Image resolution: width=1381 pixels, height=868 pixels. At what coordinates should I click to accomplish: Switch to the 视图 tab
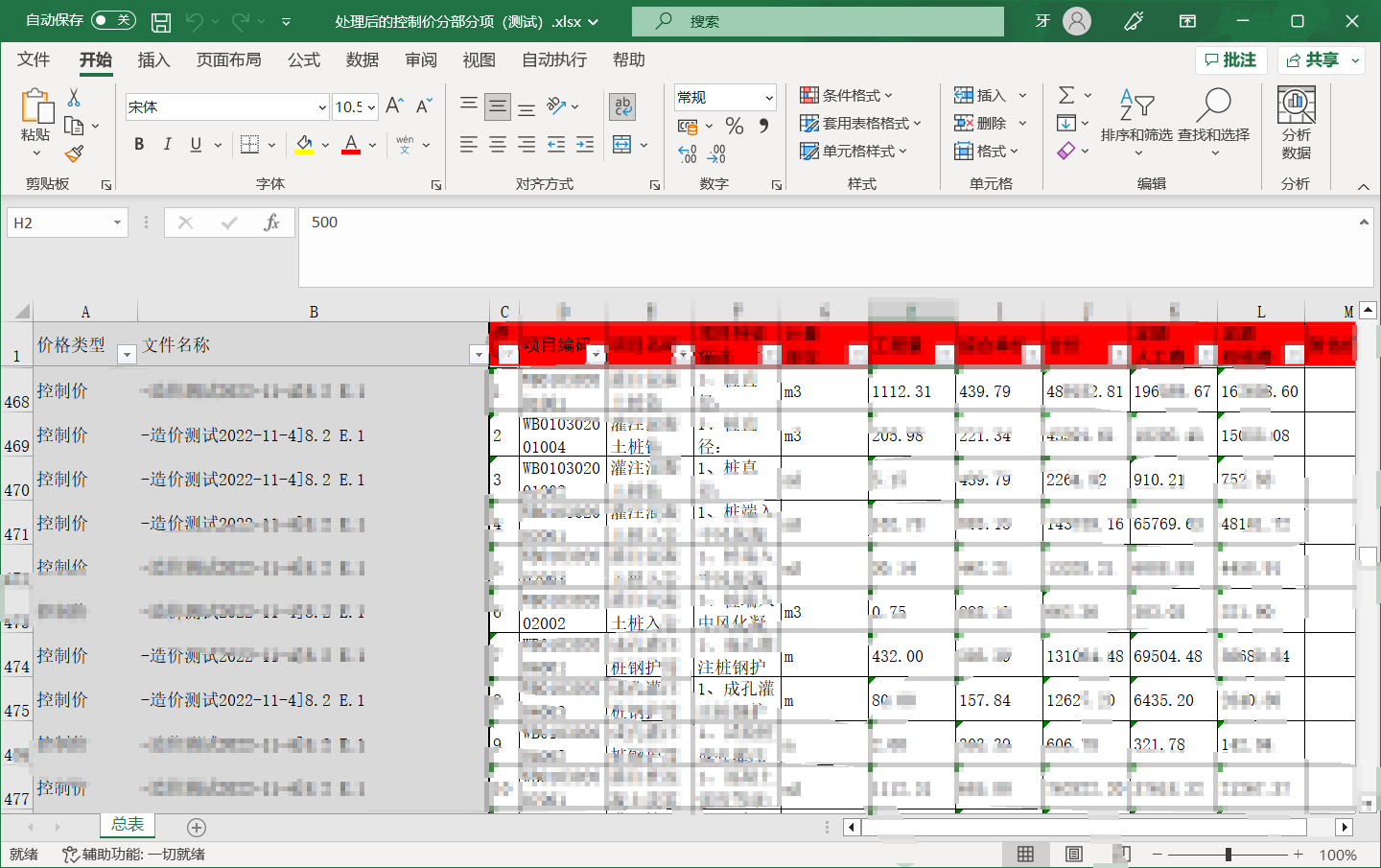480,59
